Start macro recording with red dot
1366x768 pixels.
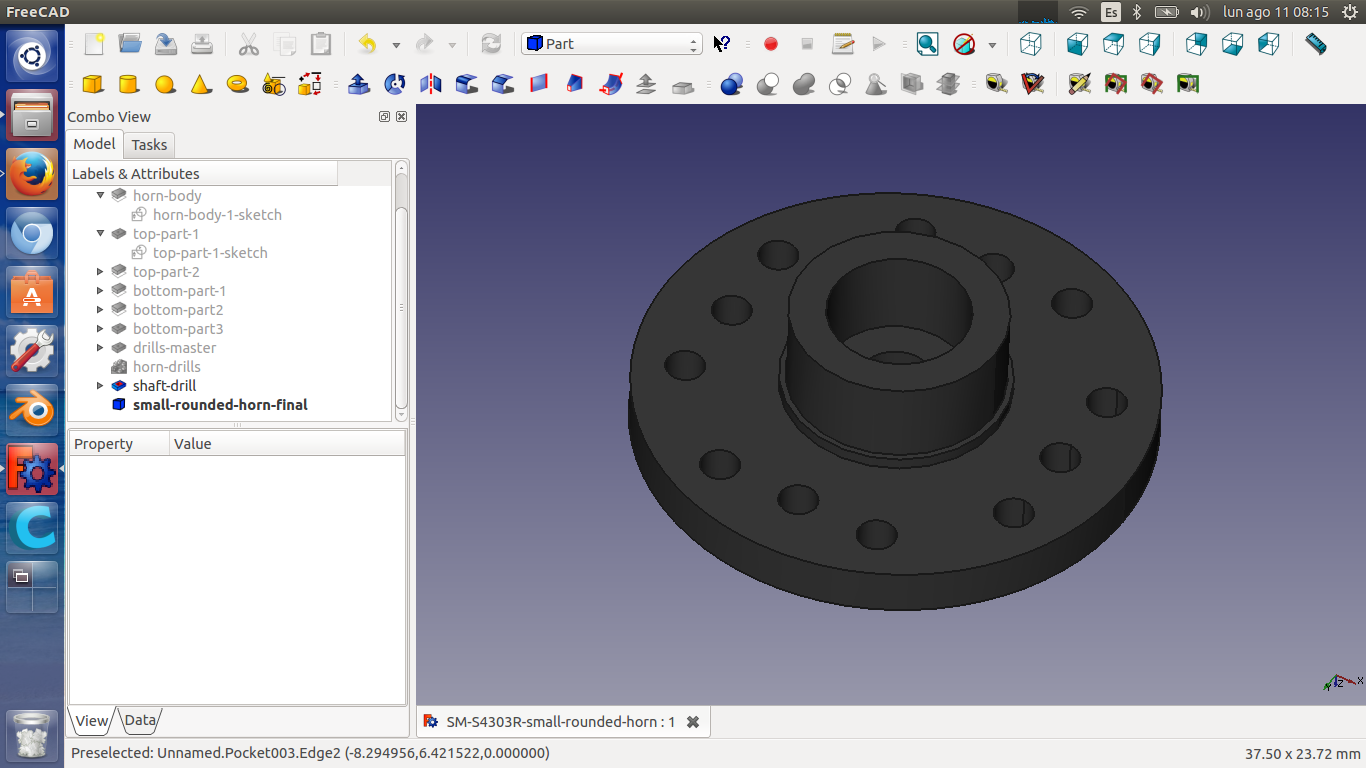tap(770, 44)
